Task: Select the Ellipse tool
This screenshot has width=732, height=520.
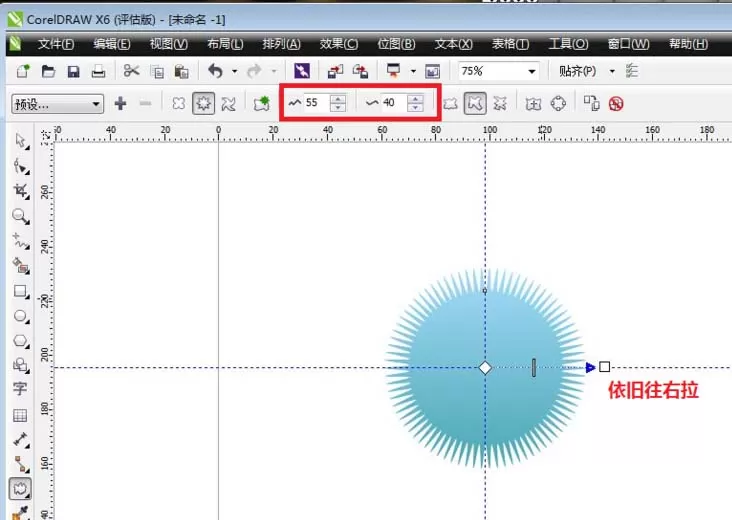Action: [21, 316]
